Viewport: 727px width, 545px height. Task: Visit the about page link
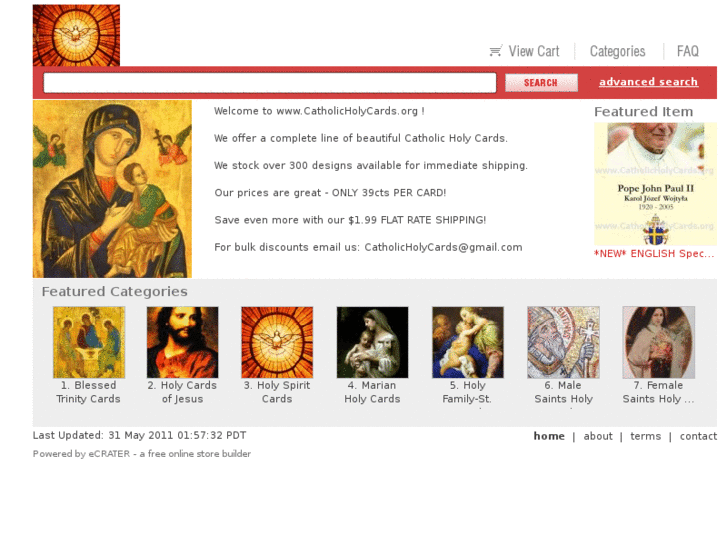[x=598, y=436]
